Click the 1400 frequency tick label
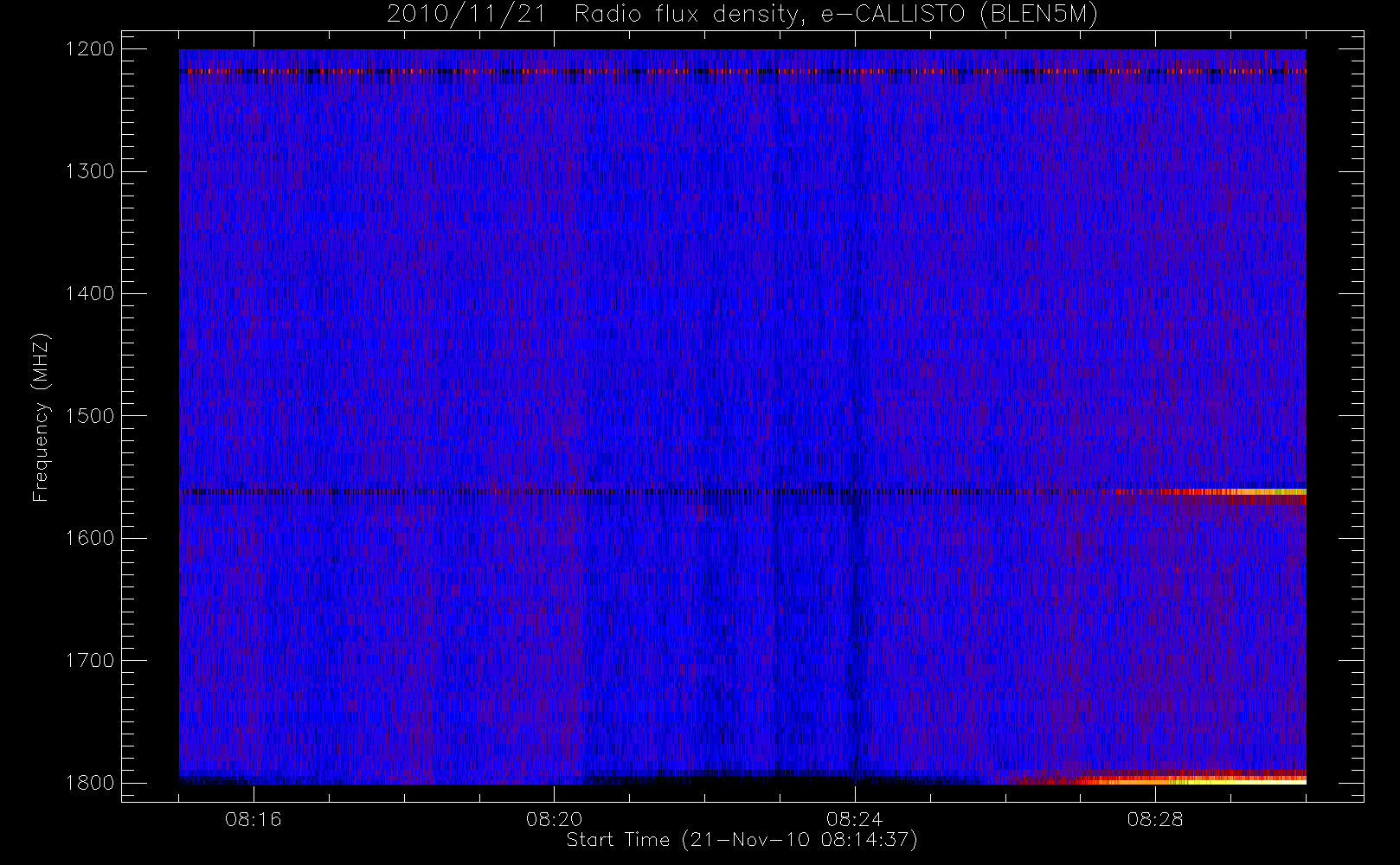The height and width of the screenshot is (865, 1400). pyautogui.click(x=90, y=293)
